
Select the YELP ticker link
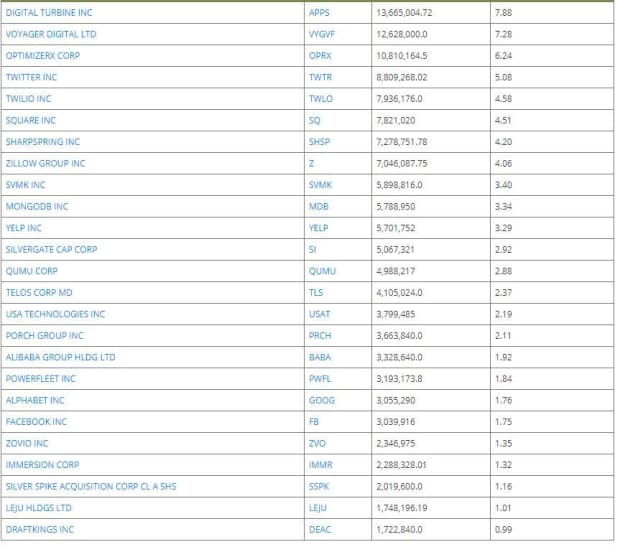tap(318, 228)
